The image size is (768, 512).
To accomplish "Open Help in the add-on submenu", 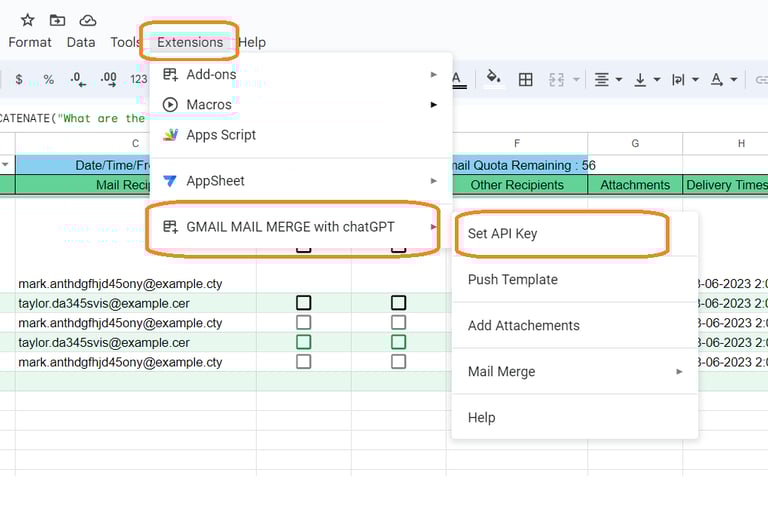I will [575, 418].
